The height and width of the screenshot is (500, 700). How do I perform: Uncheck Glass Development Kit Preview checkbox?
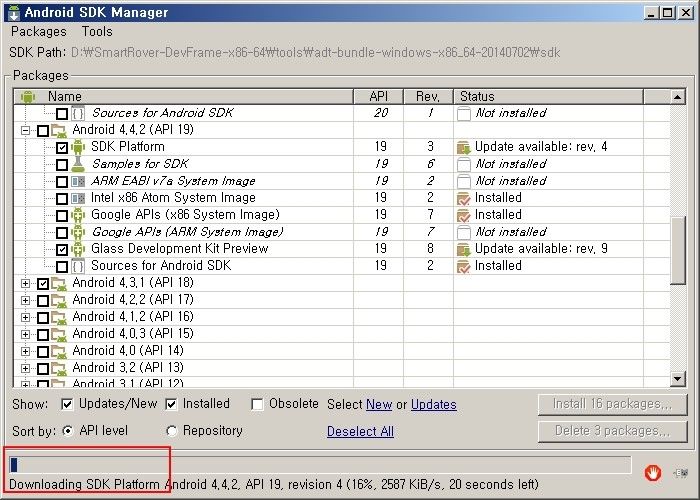62,250
